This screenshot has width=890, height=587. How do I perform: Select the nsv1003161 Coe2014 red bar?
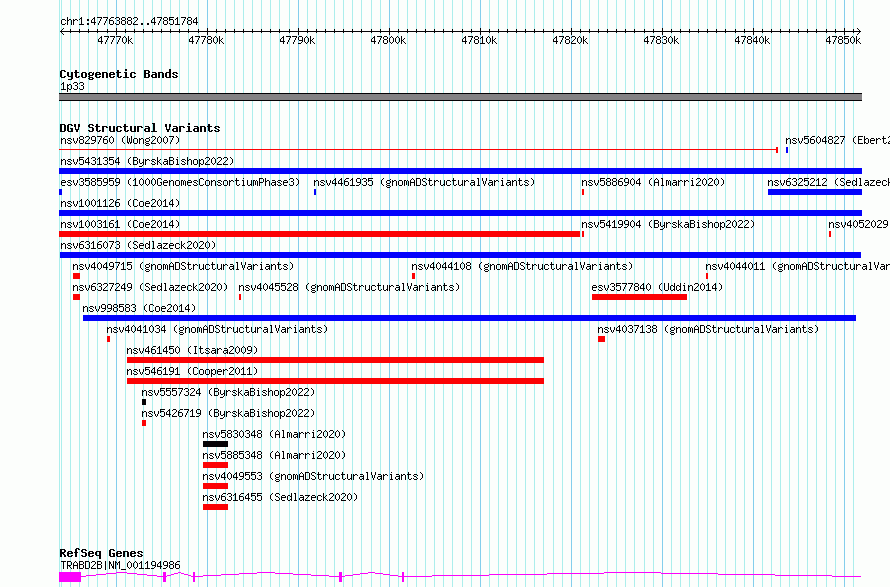pyautogui.click(x=320, y=234)
